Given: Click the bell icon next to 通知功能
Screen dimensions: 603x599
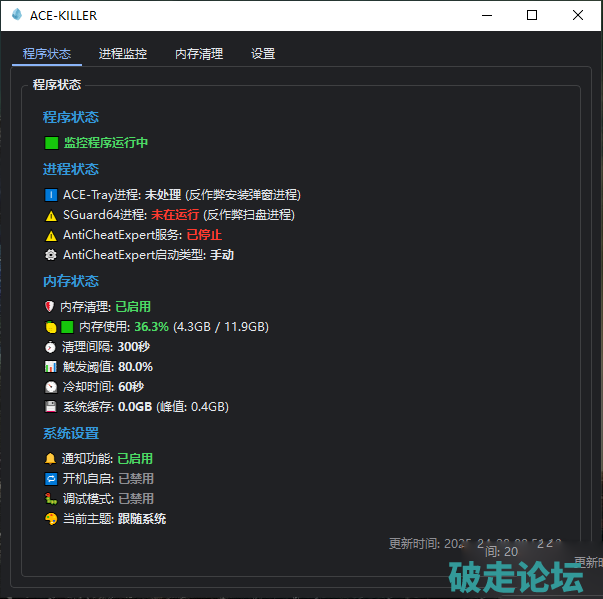Looking at the screenshot, I should tap(51, 459).
